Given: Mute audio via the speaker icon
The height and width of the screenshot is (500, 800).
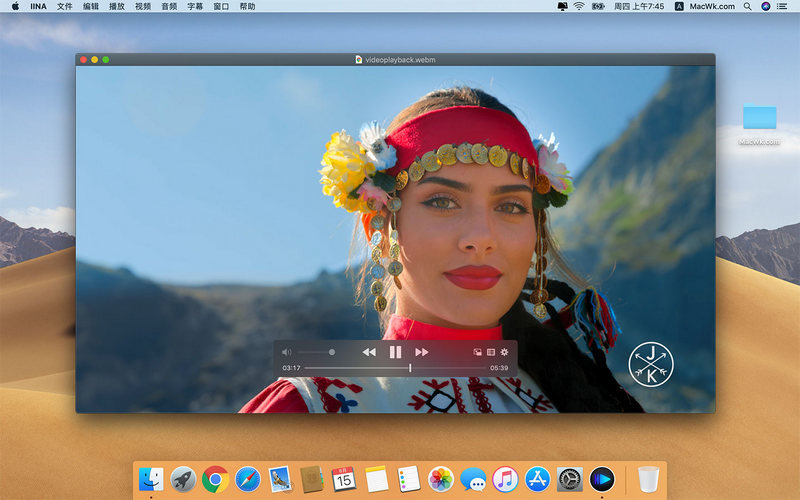Looking at the screenshot, I should [x=287, y=352].
